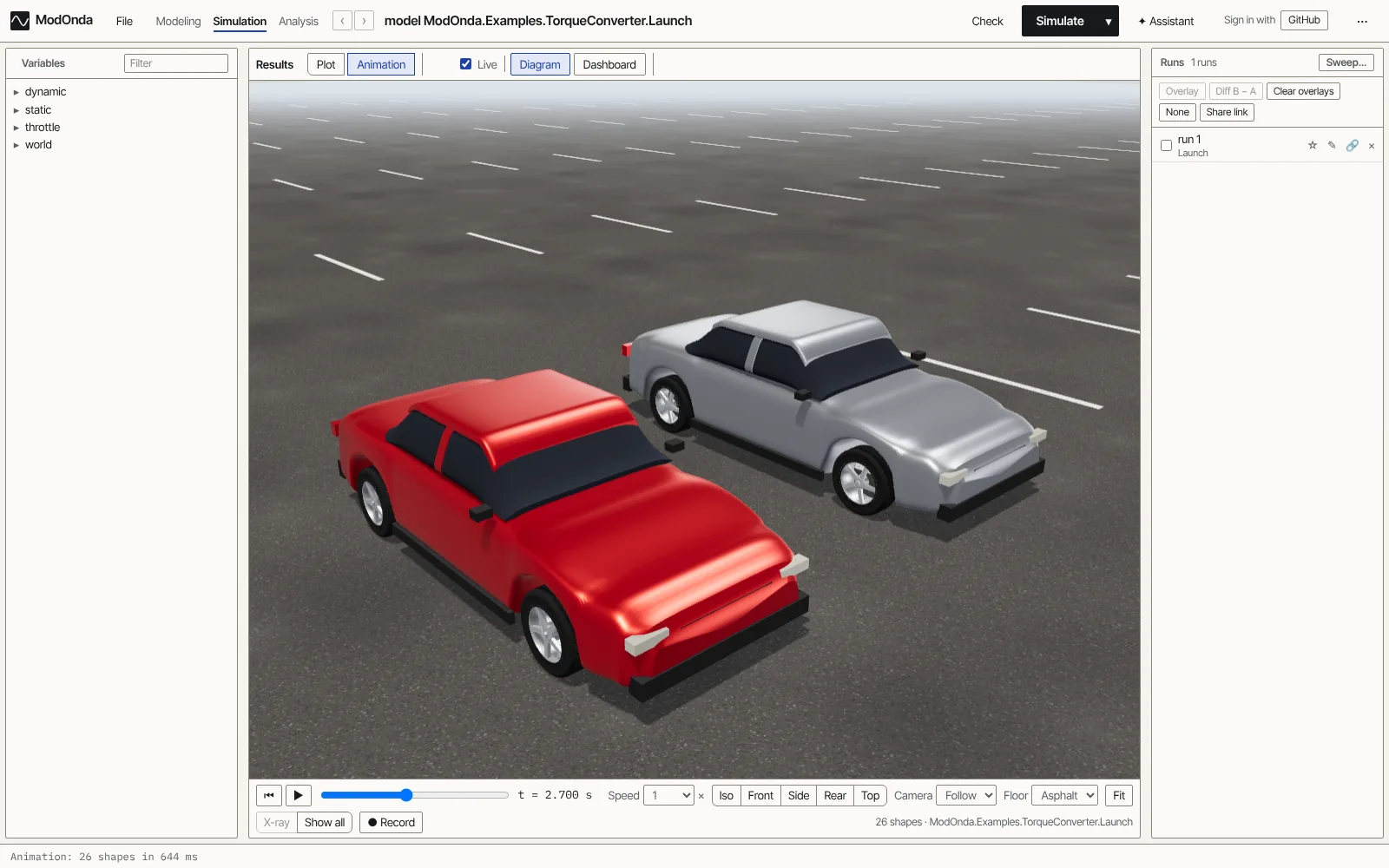Open the more options ellipsis menu
Viewport: 1389px width, 868px height.
[x=1362, y=21]
